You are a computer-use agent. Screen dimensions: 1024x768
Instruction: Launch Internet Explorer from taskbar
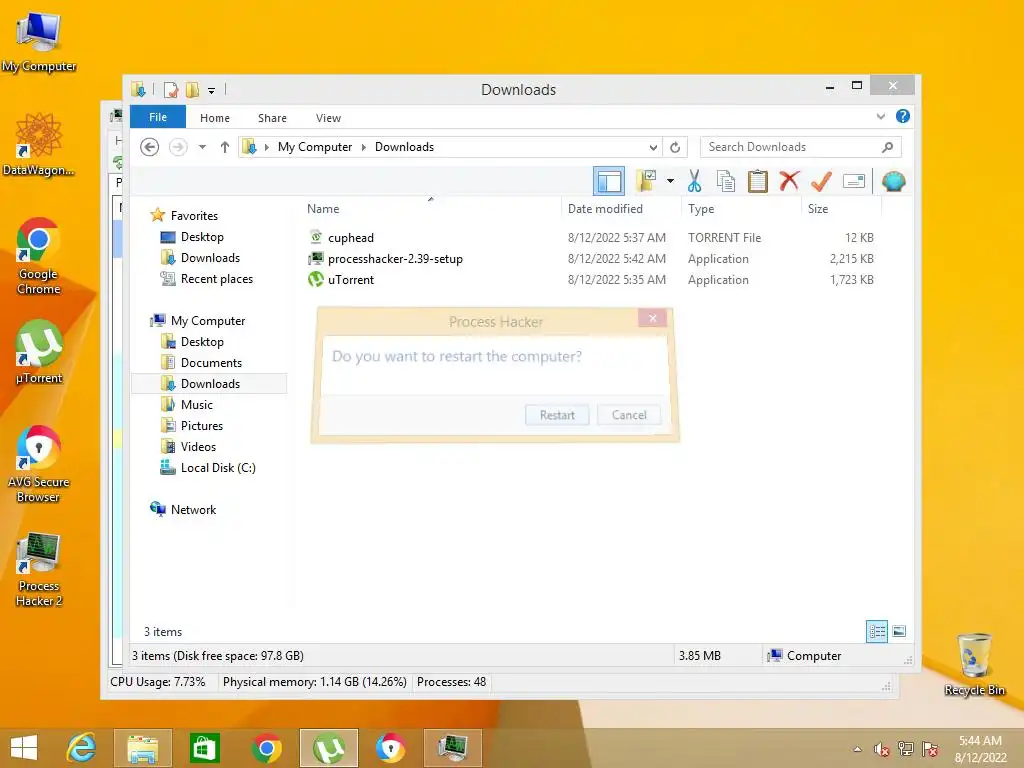(x=82, y=748)
